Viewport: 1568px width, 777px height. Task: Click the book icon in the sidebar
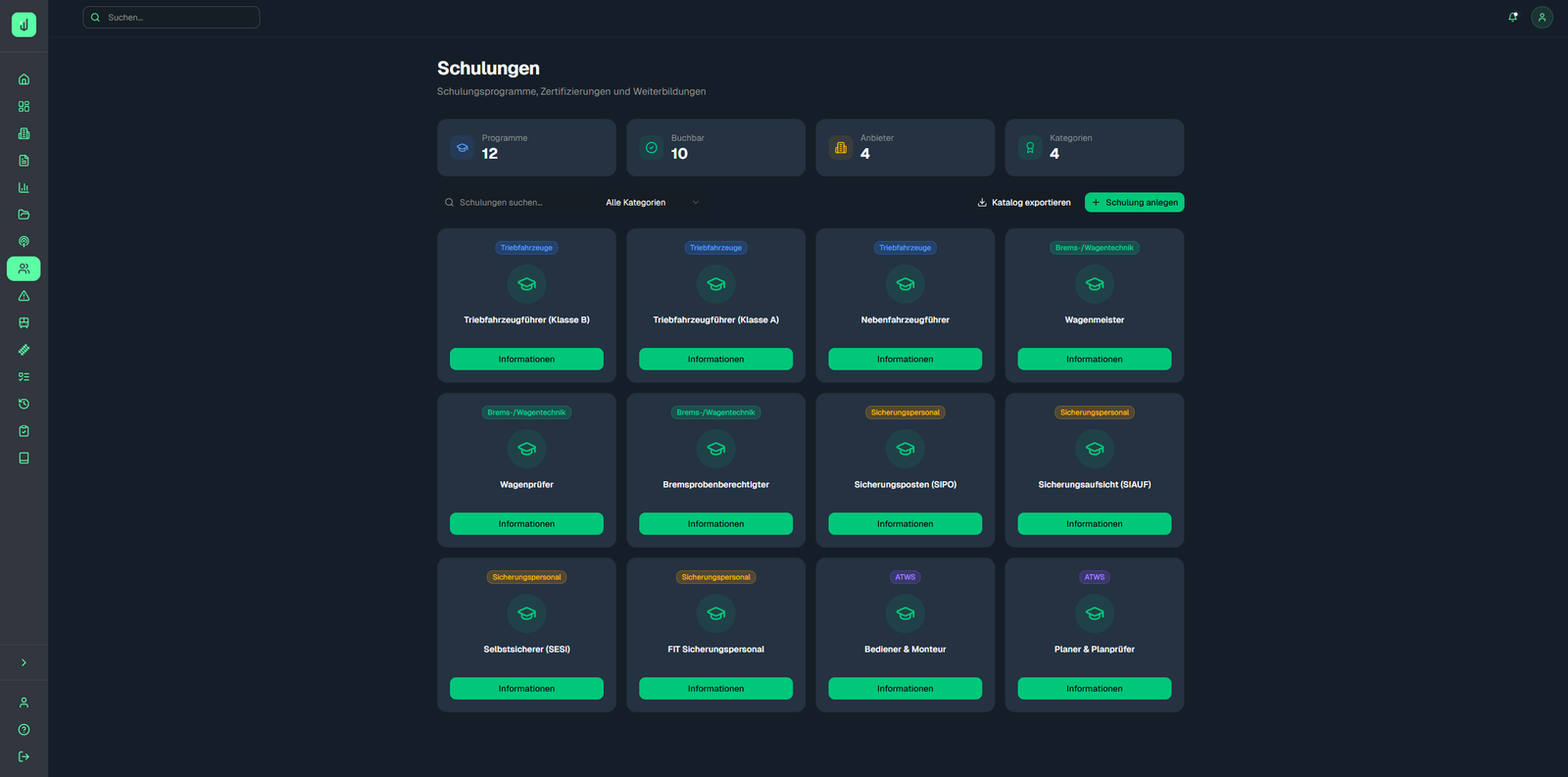(x=24, y=458)
